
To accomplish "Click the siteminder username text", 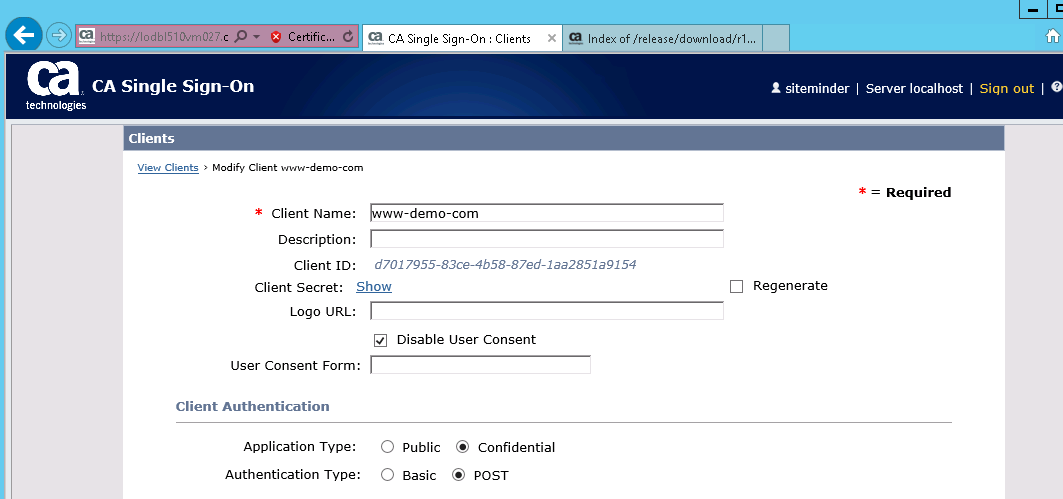I will pyautogui.click(x=817, y=88).
